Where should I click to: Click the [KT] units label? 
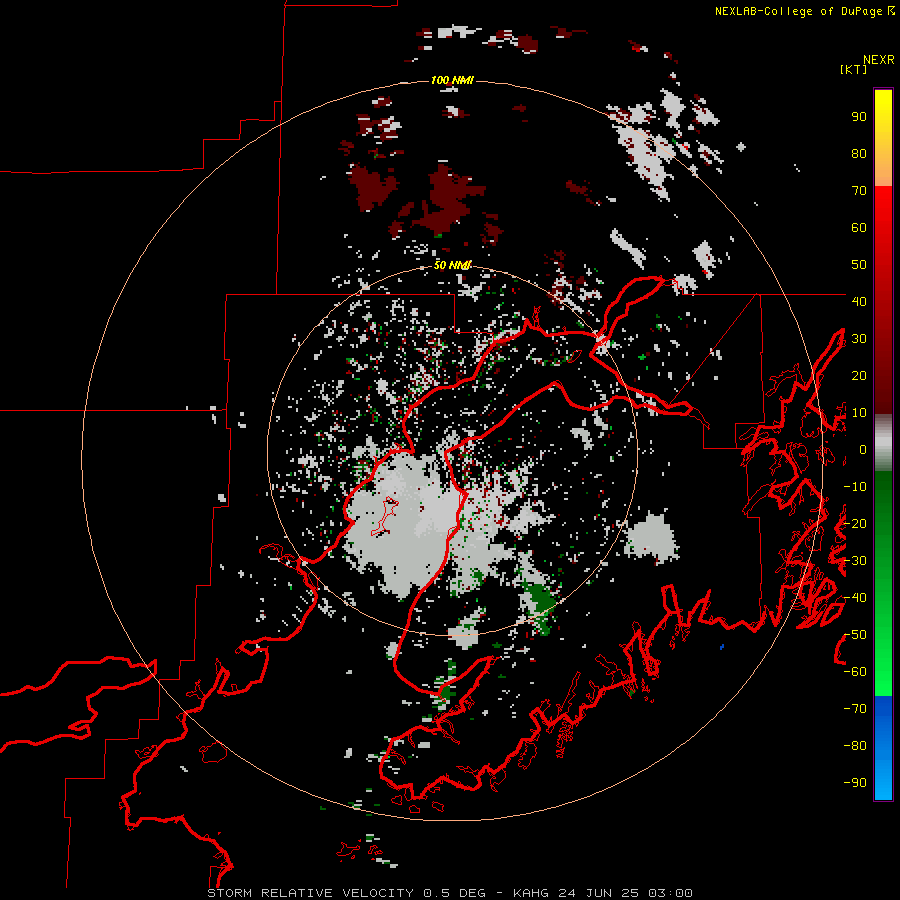[853, 69]
